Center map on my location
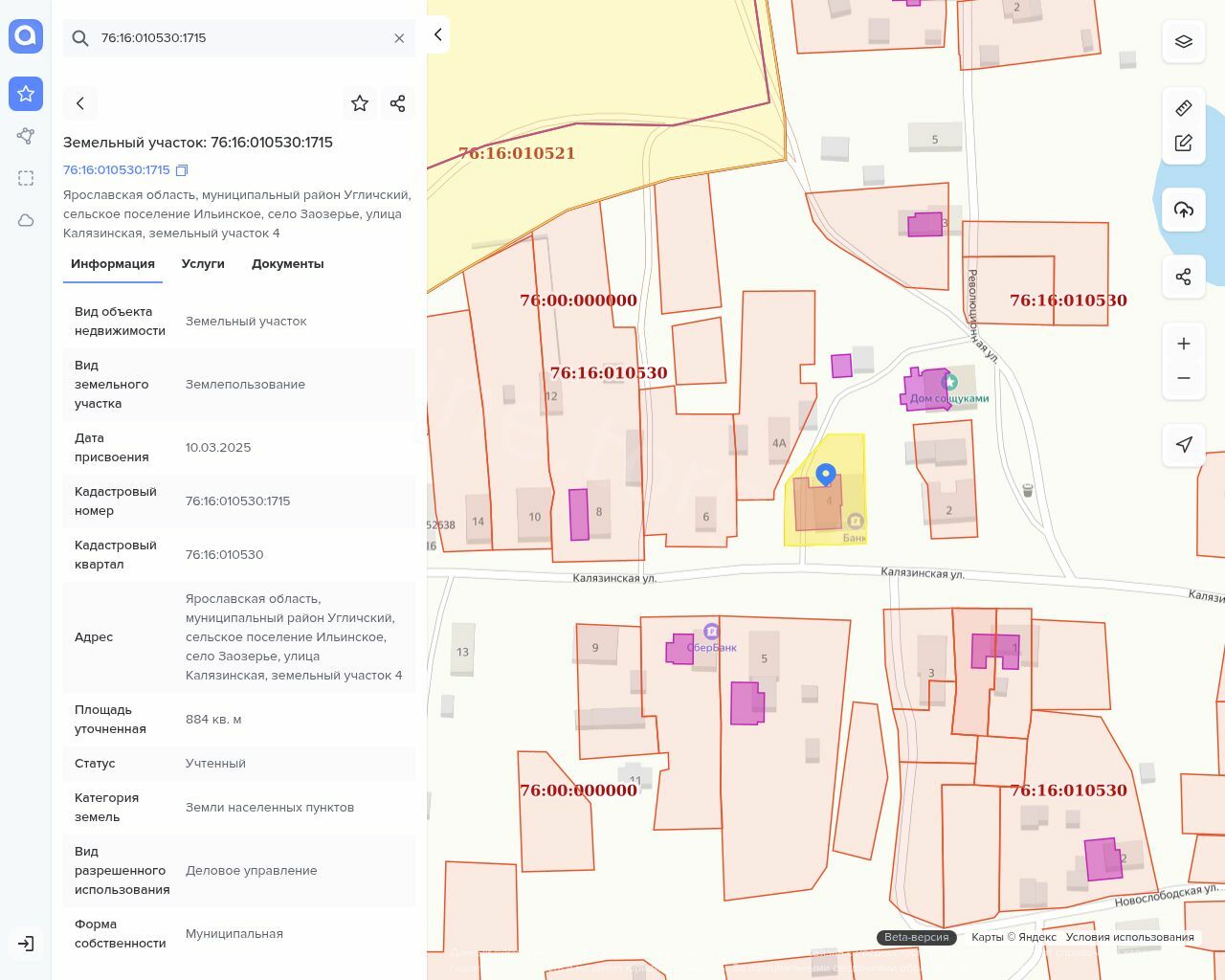Screen dimensions: 1225x980 pos(1184,444)
